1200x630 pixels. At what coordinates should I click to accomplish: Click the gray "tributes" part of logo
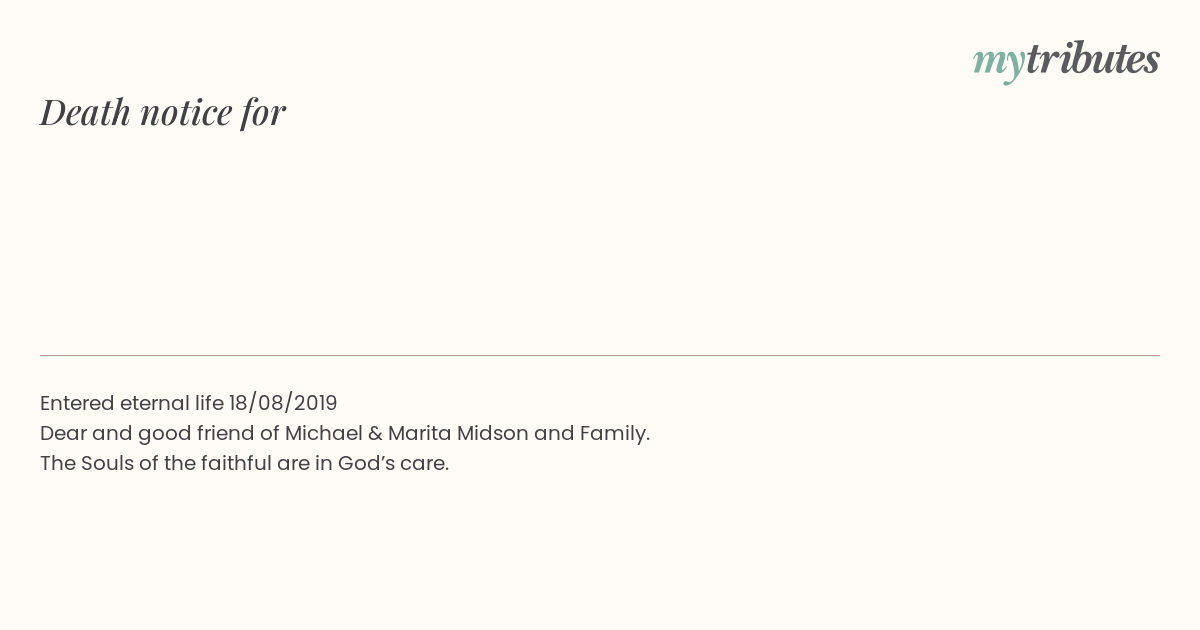(1093, 58)
